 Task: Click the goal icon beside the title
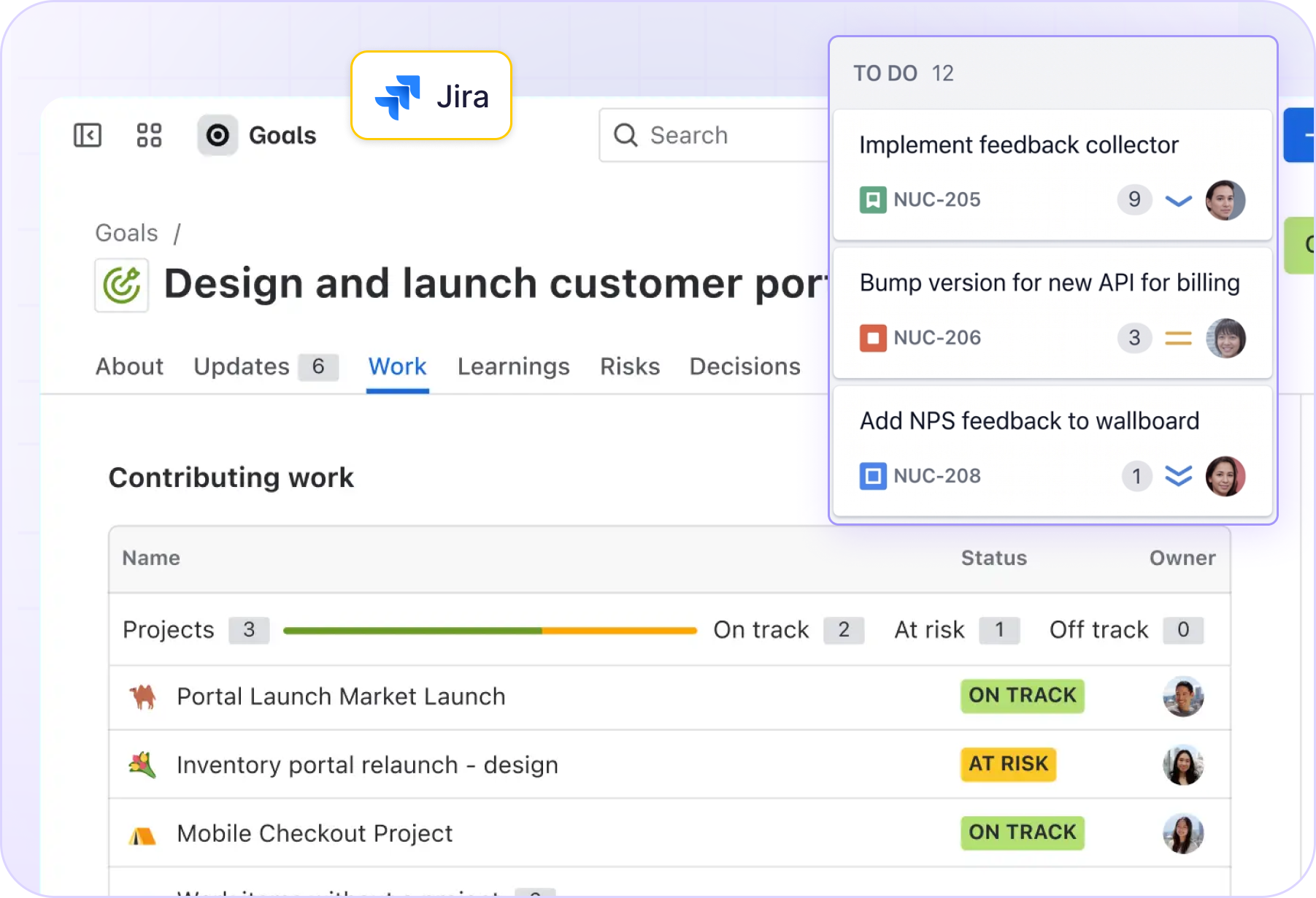click(x=122, y=285)
